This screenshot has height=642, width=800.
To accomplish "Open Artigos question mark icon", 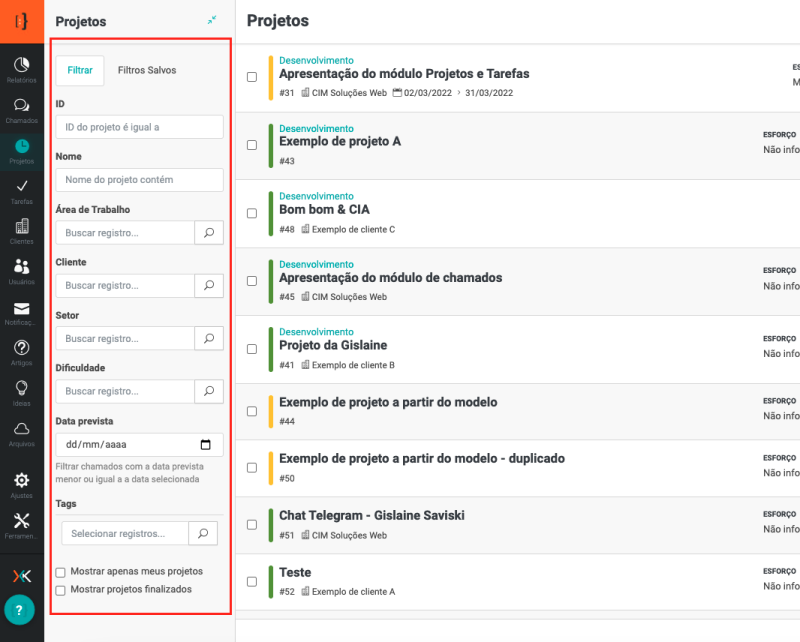I will (22, 351).
